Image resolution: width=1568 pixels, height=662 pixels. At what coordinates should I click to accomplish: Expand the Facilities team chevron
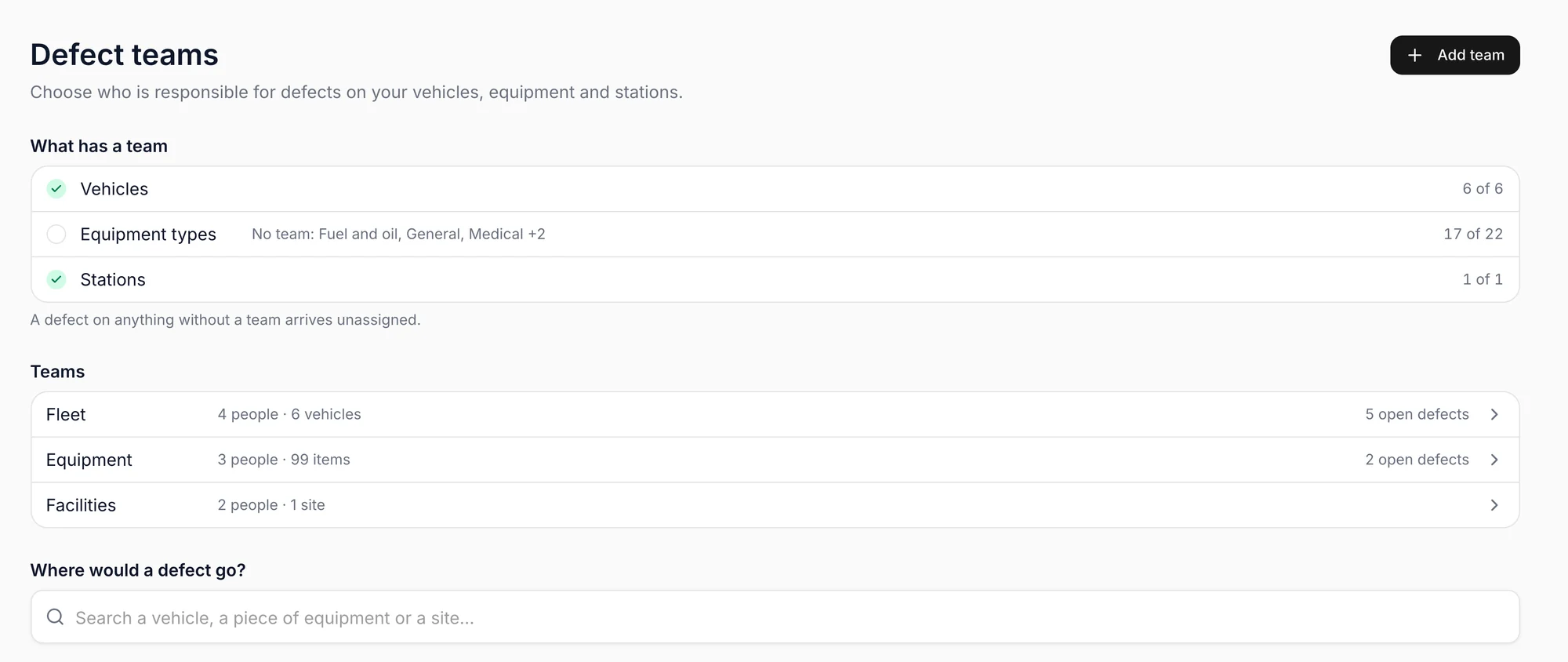click(x=1494, y=505)
